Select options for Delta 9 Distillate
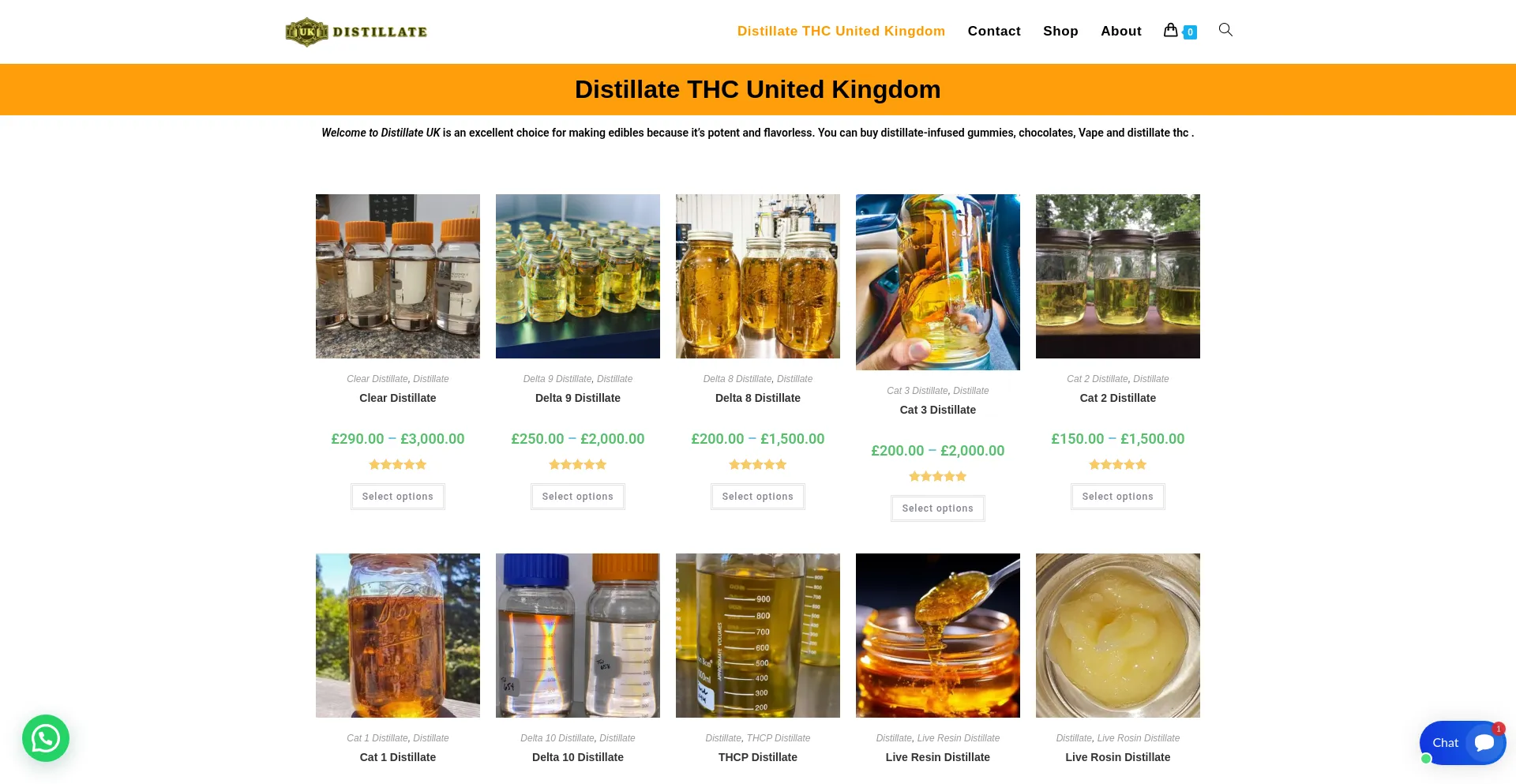1516x784 pixels. click(x=578, y=497)
